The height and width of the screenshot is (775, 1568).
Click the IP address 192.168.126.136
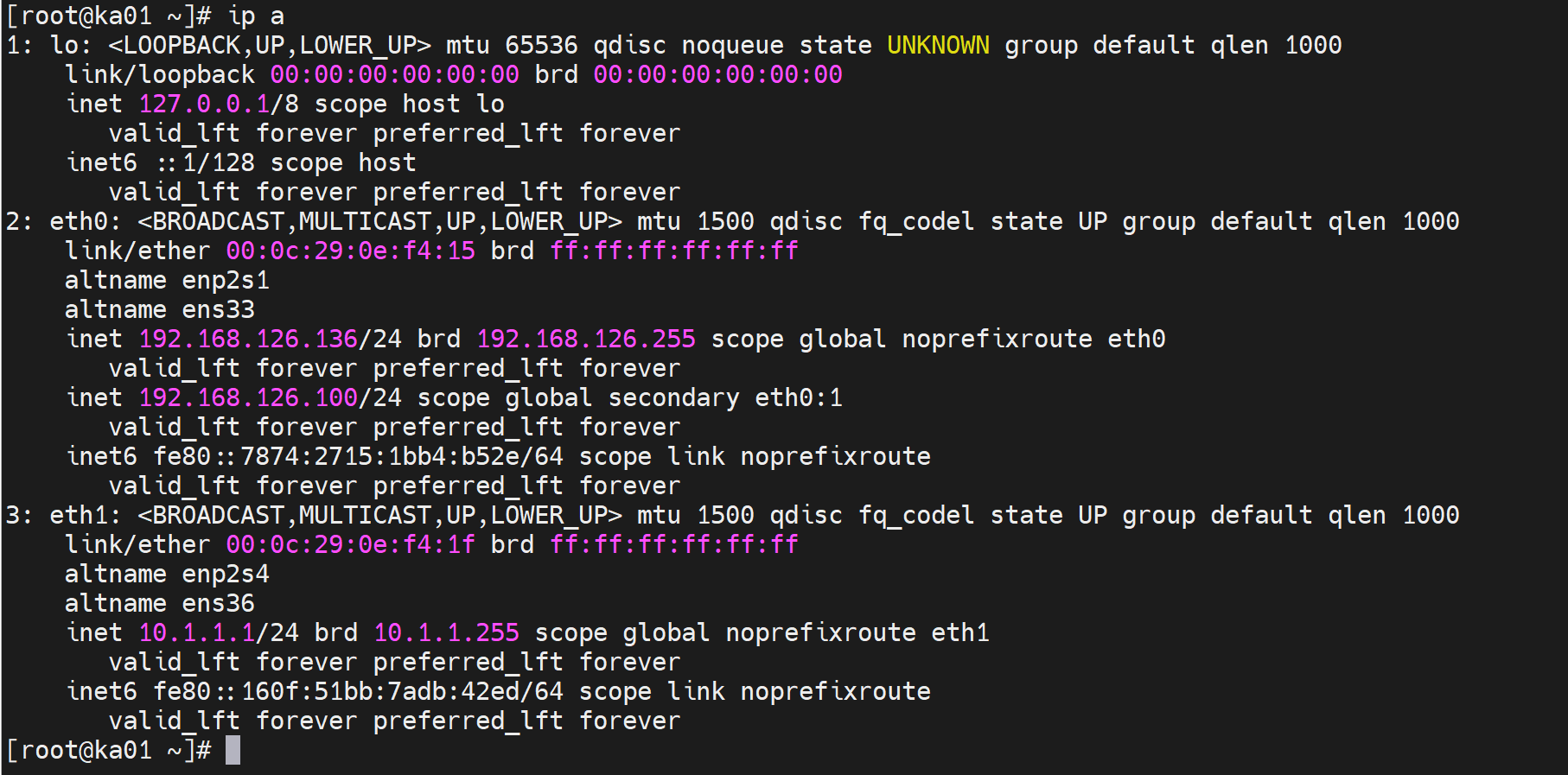coord(248,339)
